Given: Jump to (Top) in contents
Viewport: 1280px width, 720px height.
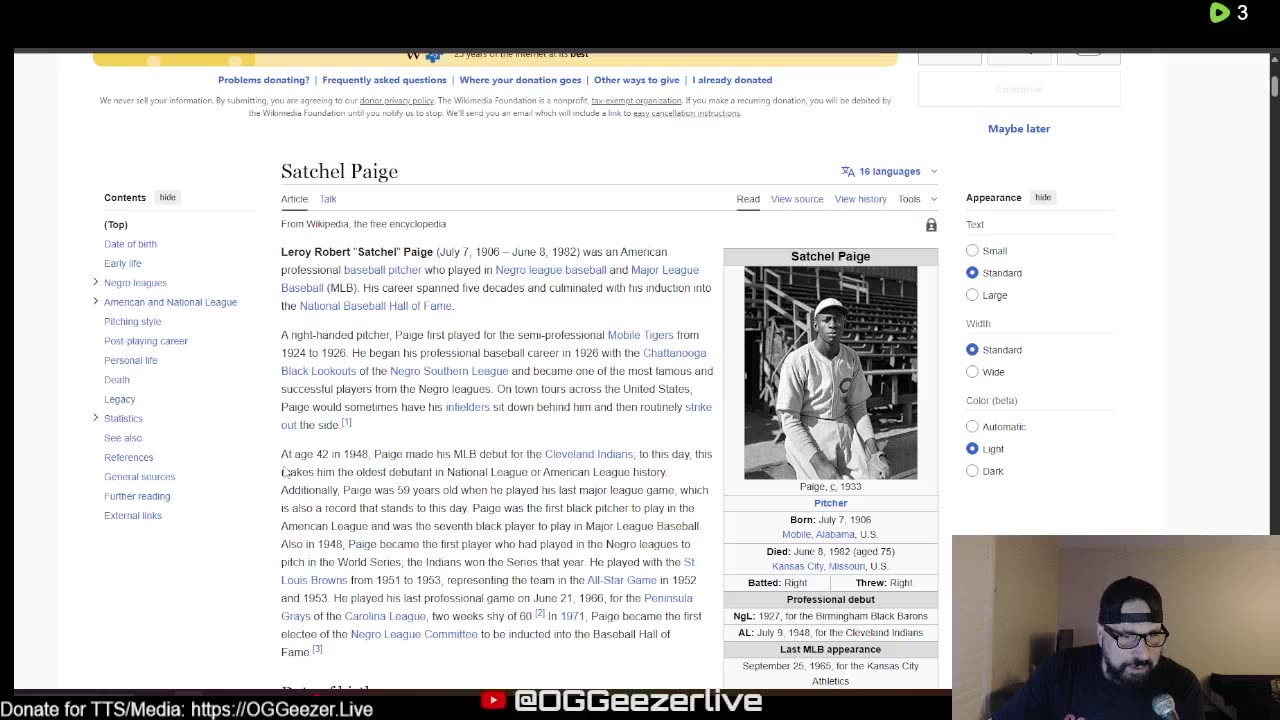Looking at the screenshot, I should coord(116,225).
